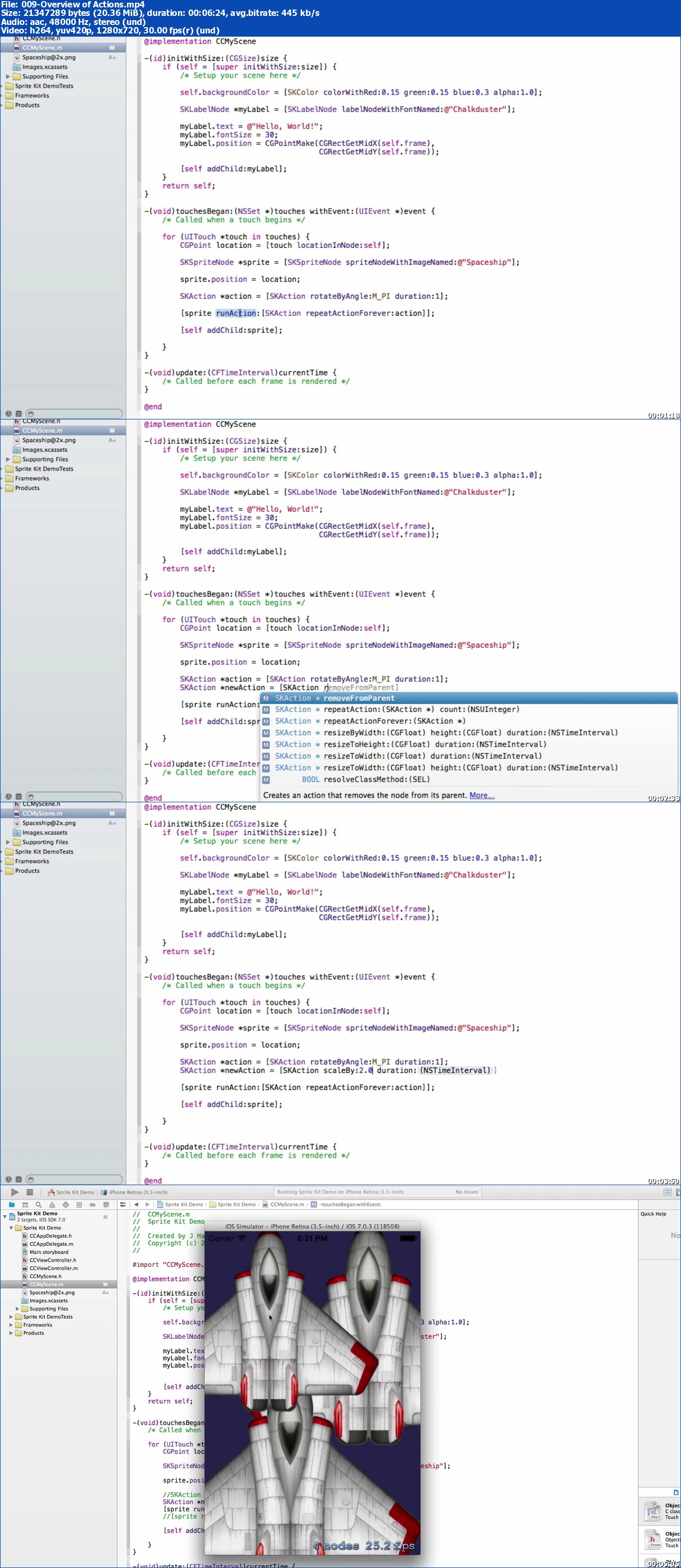This screenshot has width=681, height=1568.
Task: Click source-control filter icon in 00:01:13 frame
Action: (x=19, y=413)
